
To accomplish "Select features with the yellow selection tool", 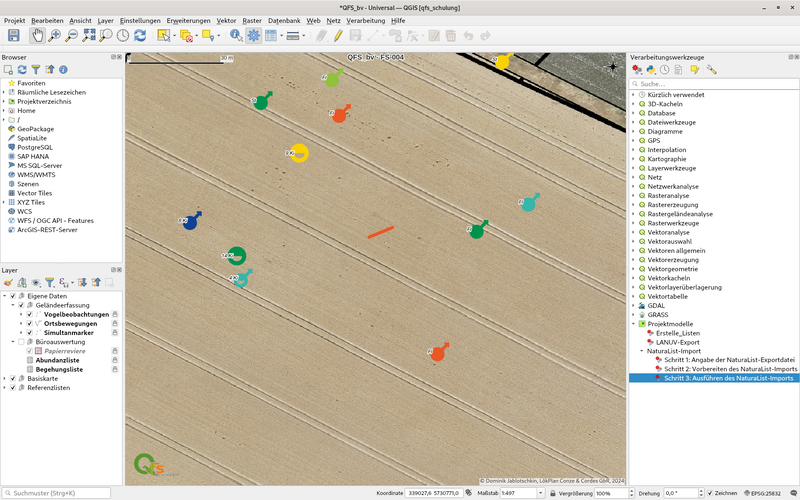I will click(x=163, y=35).
